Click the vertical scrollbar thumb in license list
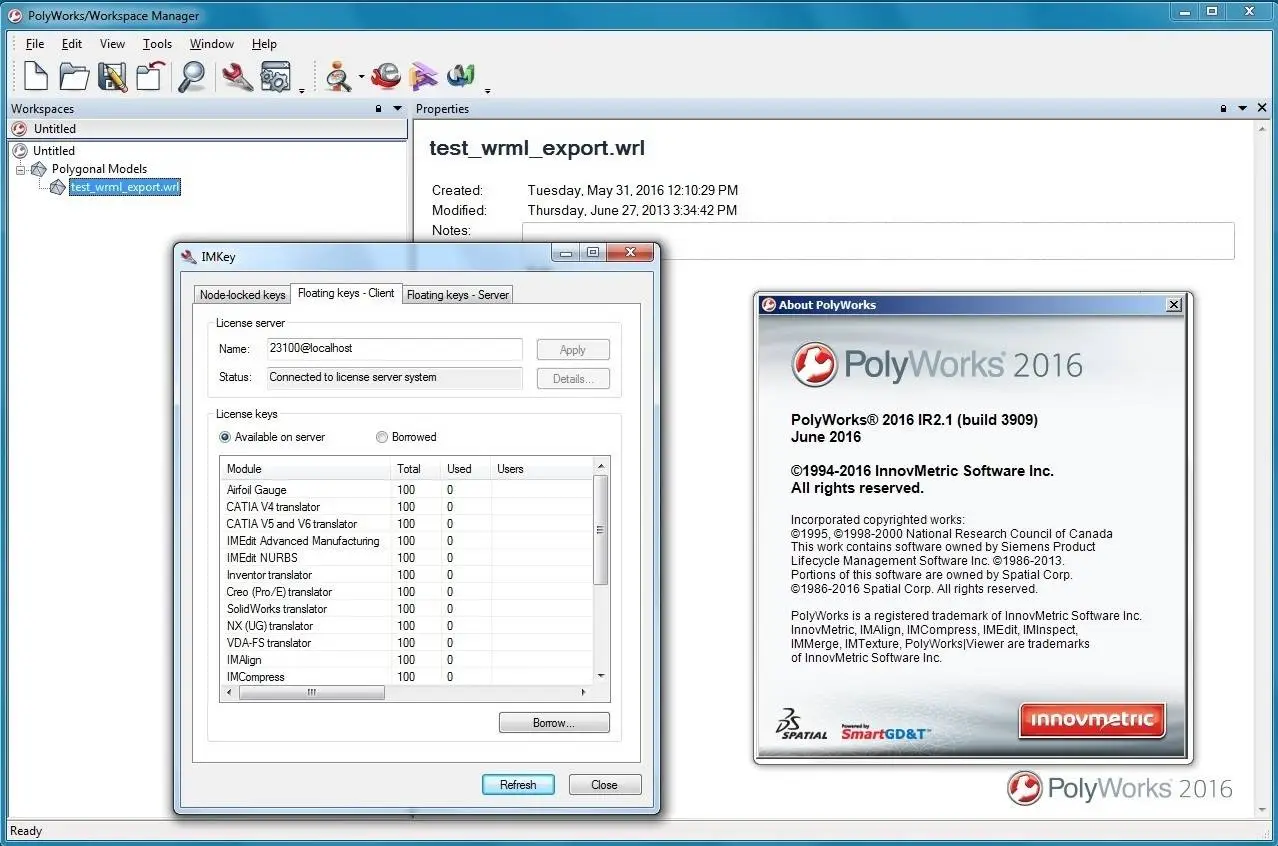 coord(601,530)
